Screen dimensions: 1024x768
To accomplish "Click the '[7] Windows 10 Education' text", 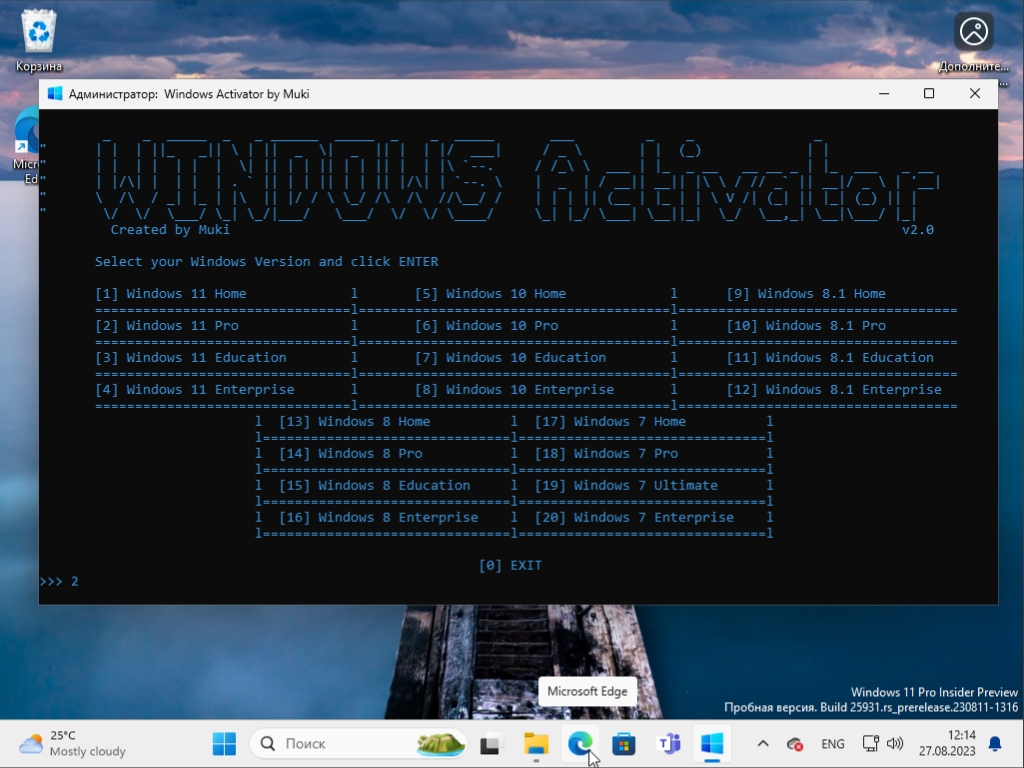I will tap(511, 358).
